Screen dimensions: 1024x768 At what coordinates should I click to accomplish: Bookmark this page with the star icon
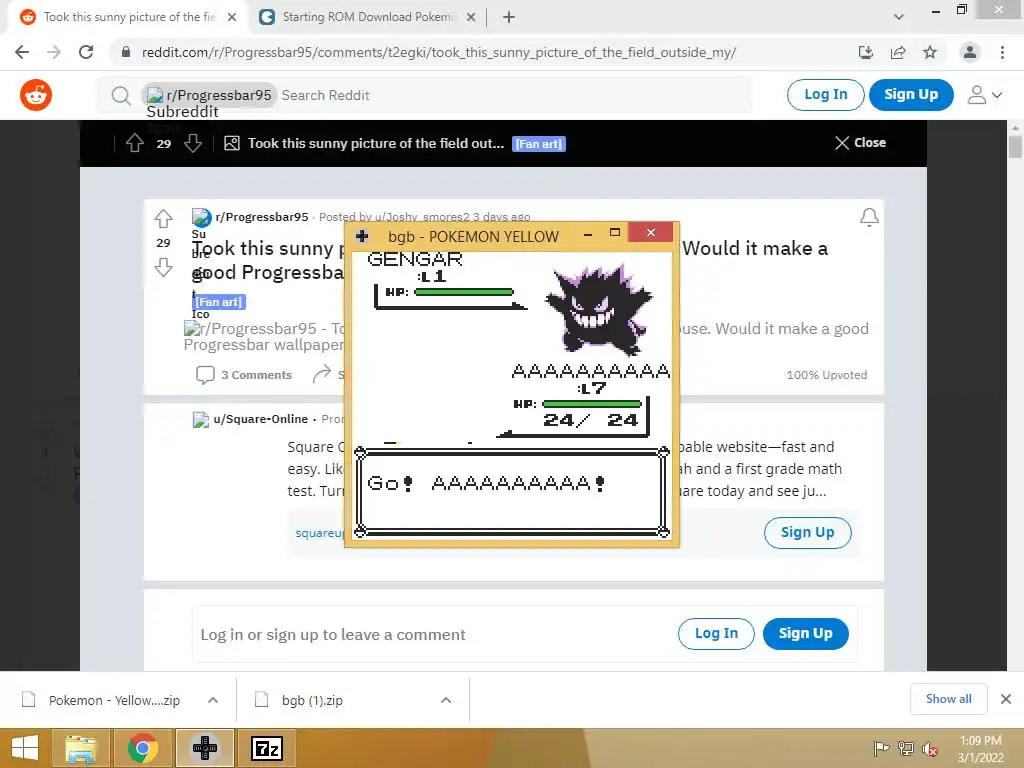pyautogui.click(x=930, y=52)
